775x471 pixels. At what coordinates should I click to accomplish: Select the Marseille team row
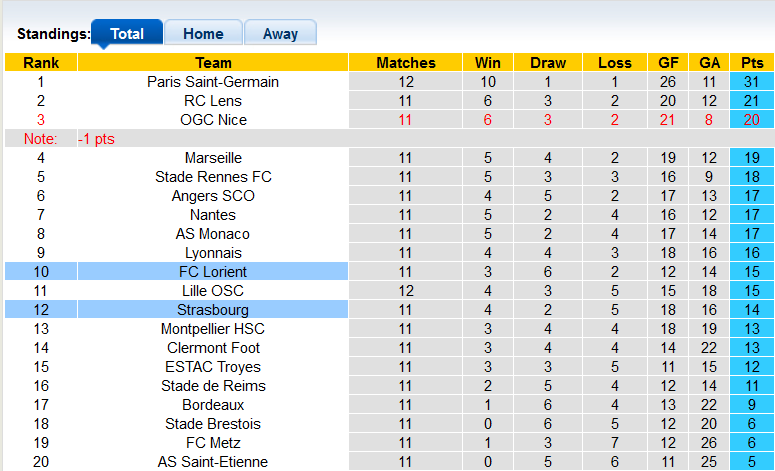tap(213, 158)
